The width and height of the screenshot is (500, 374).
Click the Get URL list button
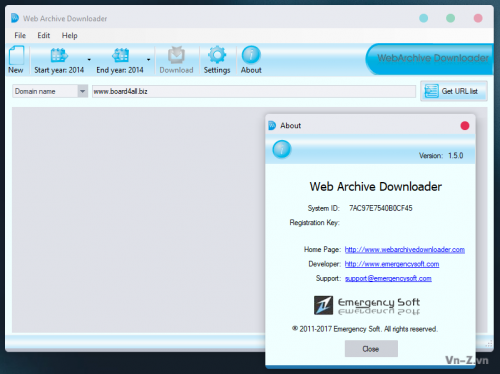pos(454,91)
